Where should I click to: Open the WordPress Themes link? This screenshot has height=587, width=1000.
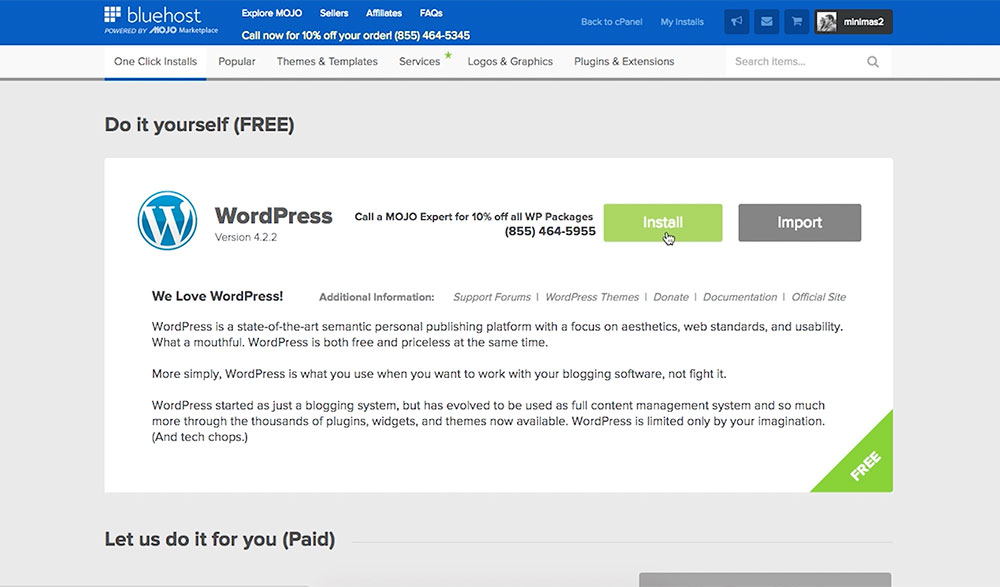pyautogui.click(x=592, y=297)
